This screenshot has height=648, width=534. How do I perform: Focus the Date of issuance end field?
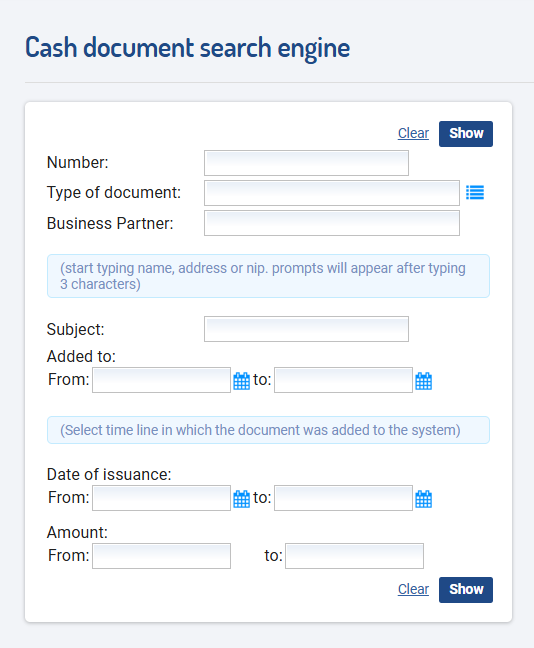(x=343, y=498)
